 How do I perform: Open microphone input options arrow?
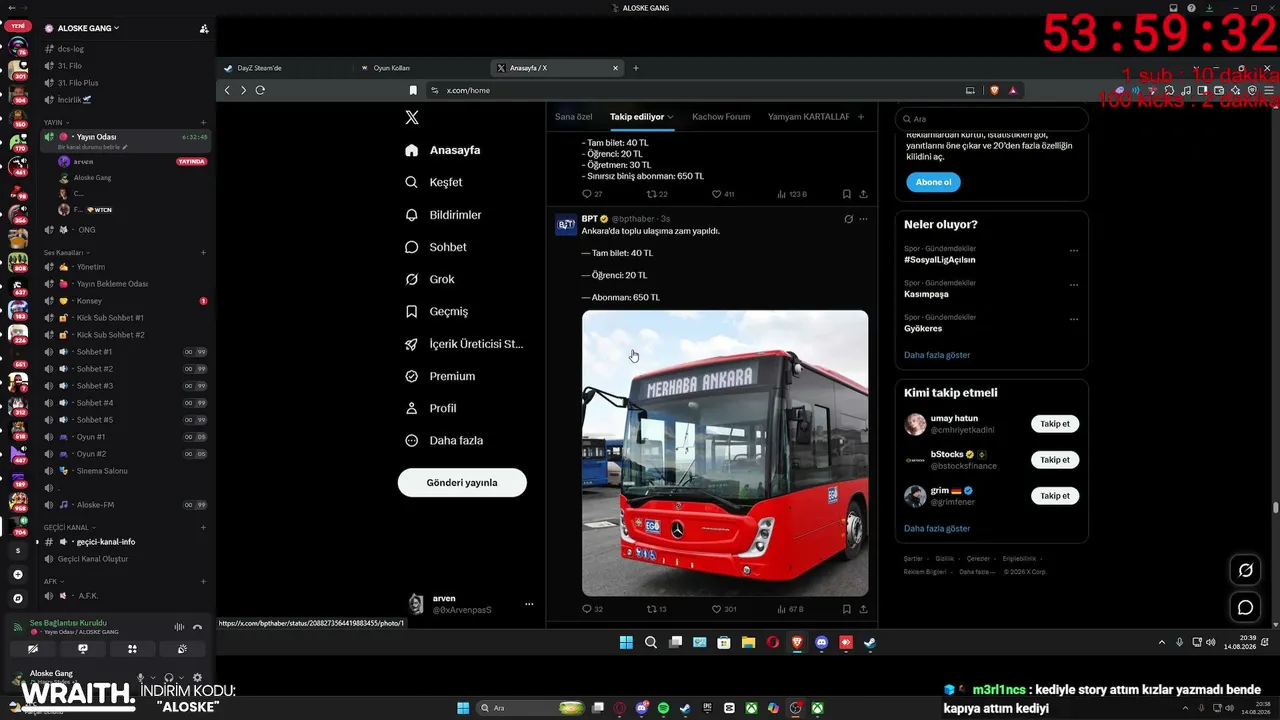[x=152, y=678]
